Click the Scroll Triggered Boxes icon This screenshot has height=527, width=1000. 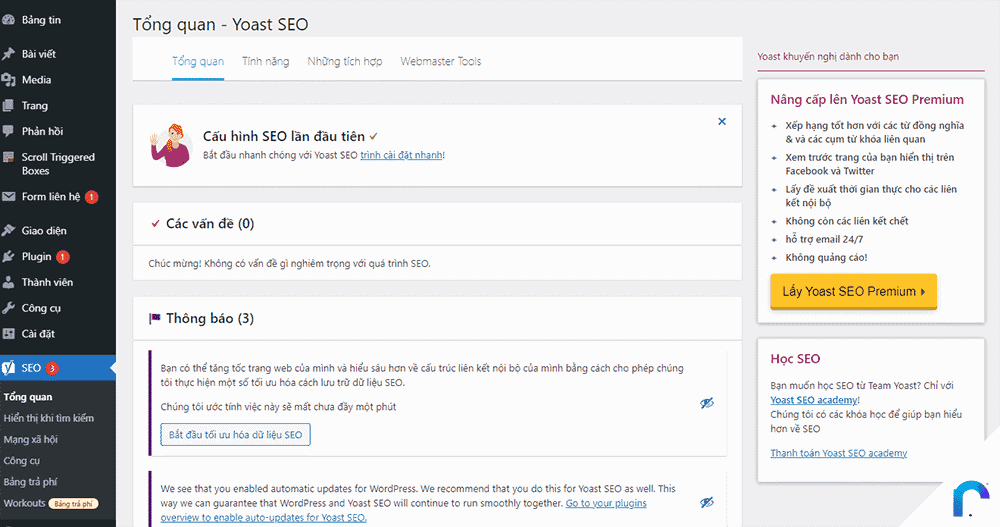8,157
